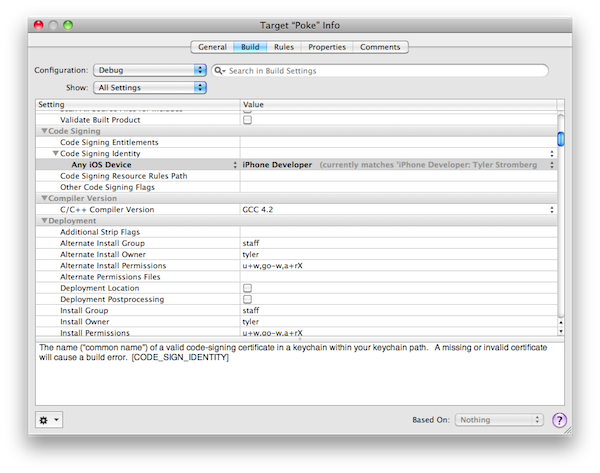Collapse the Code Signing section
The width and height of the screenshot is (600, 473).
(x=44, y=131)
